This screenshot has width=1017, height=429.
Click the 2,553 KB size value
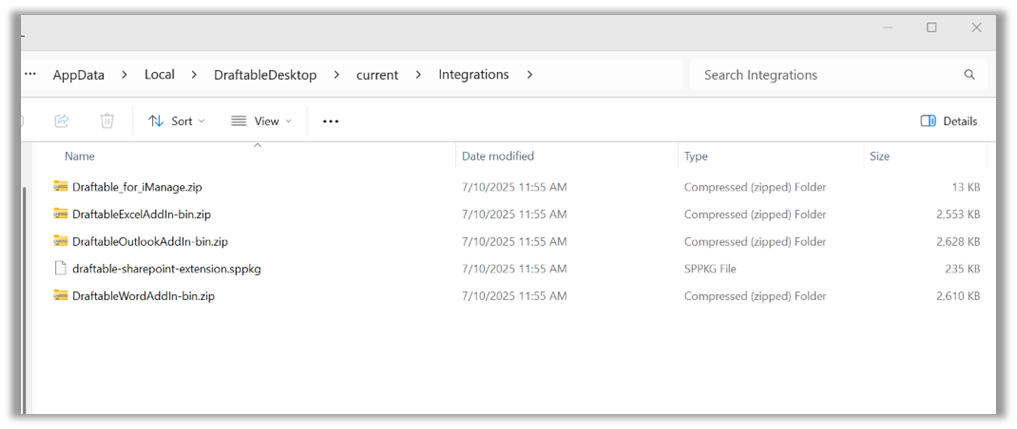click(958, 214)
